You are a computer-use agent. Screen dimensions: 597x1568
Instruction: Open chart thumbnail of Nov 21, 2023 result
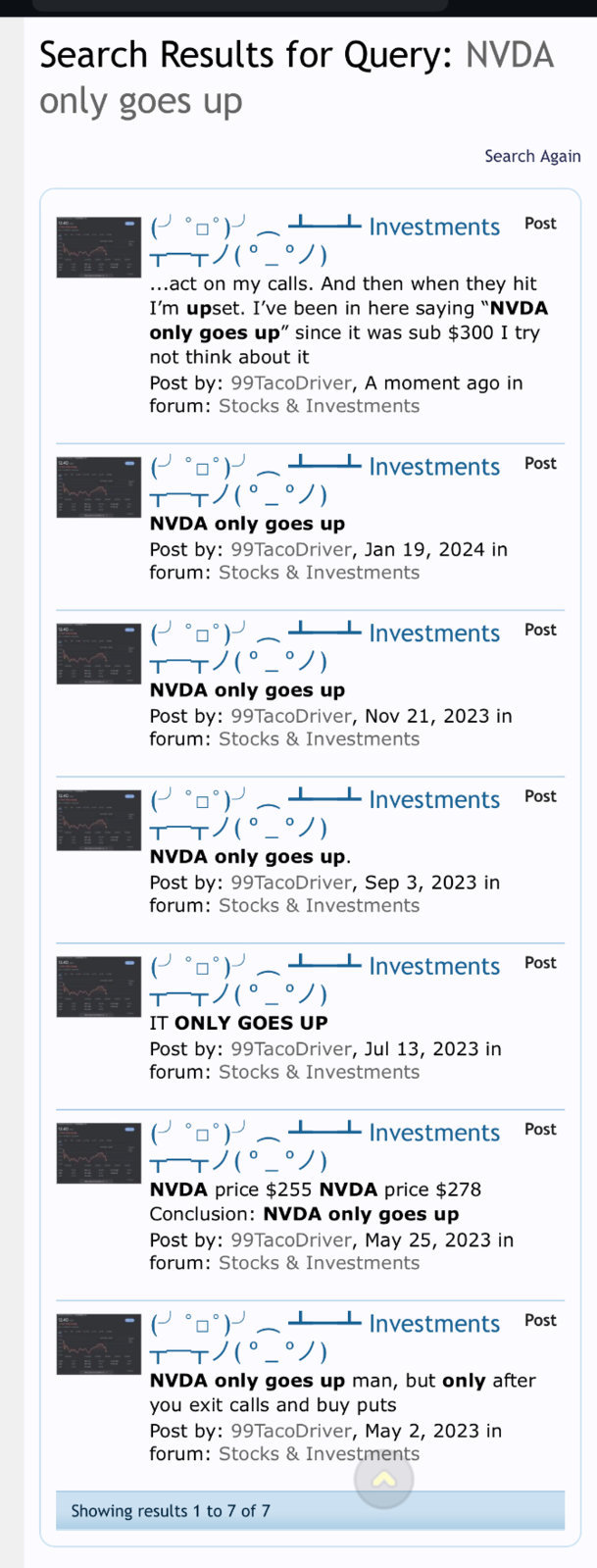[99, 654]
